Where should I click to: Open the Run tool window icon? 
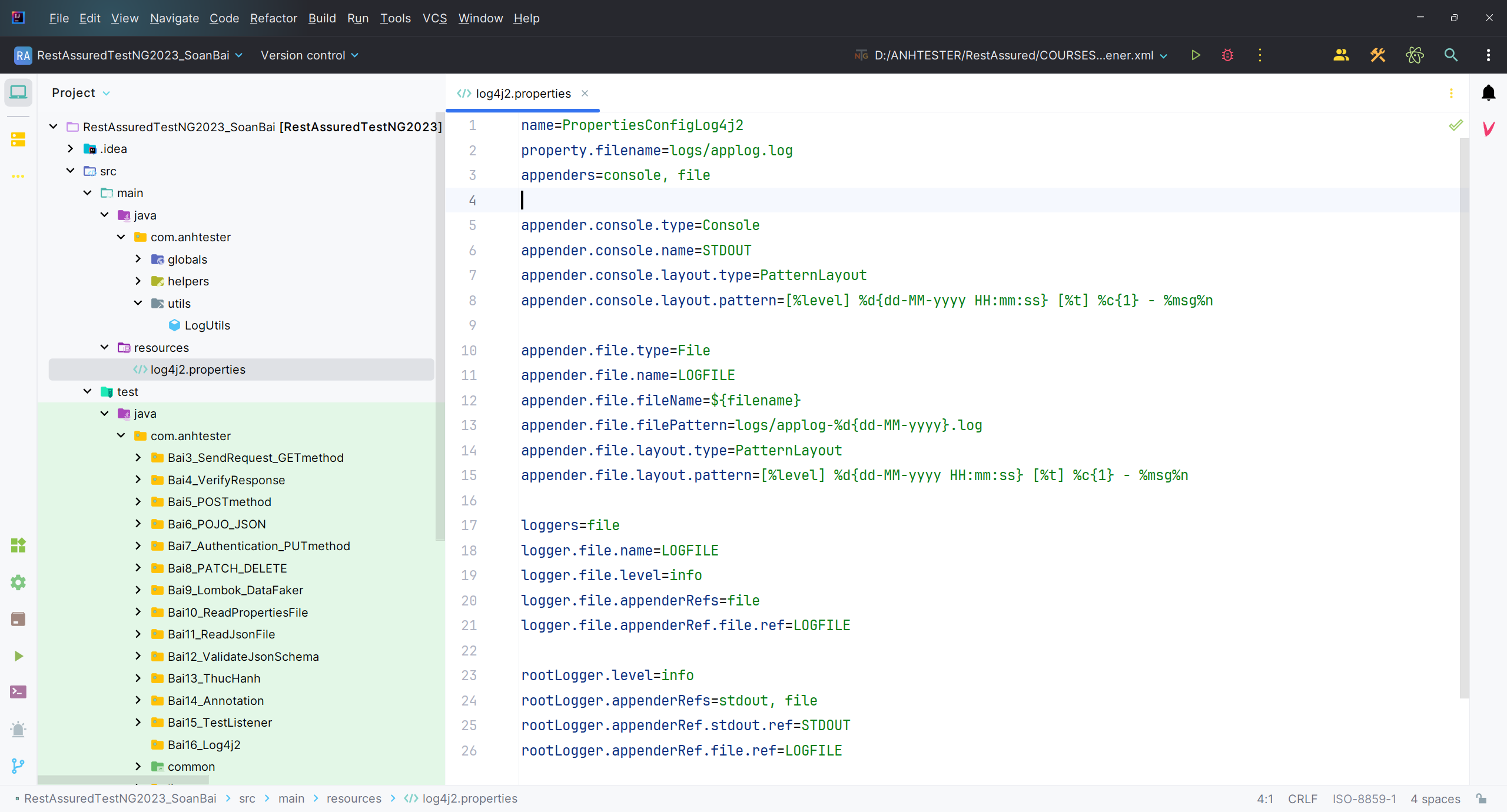[x=18, y=656]
